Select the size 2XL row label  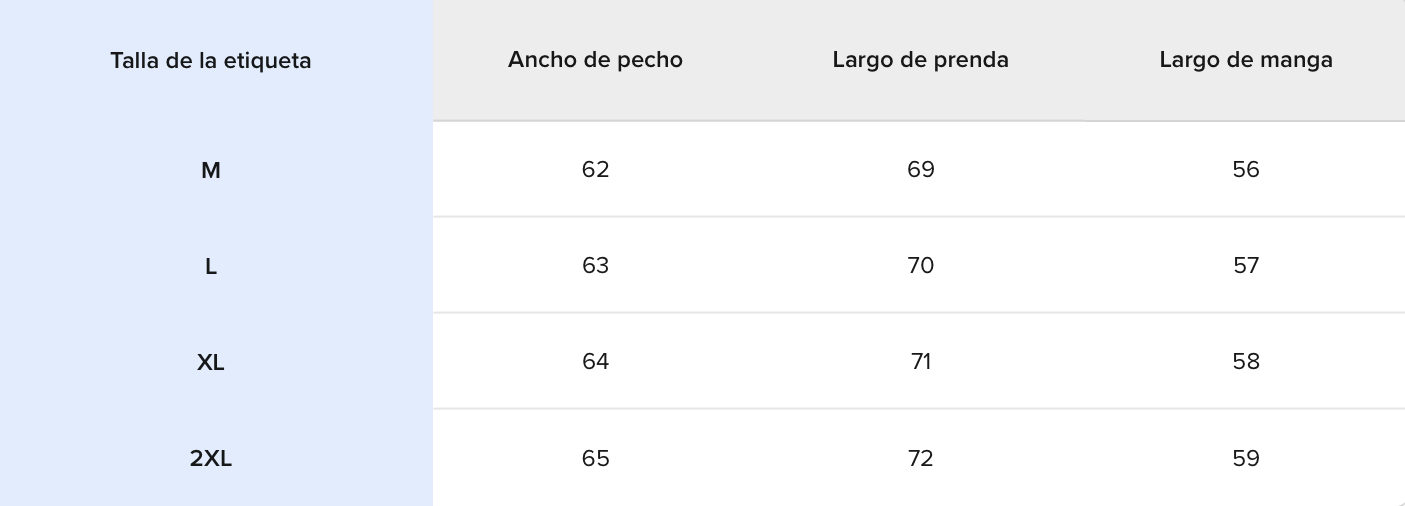[x=210, y=459]
